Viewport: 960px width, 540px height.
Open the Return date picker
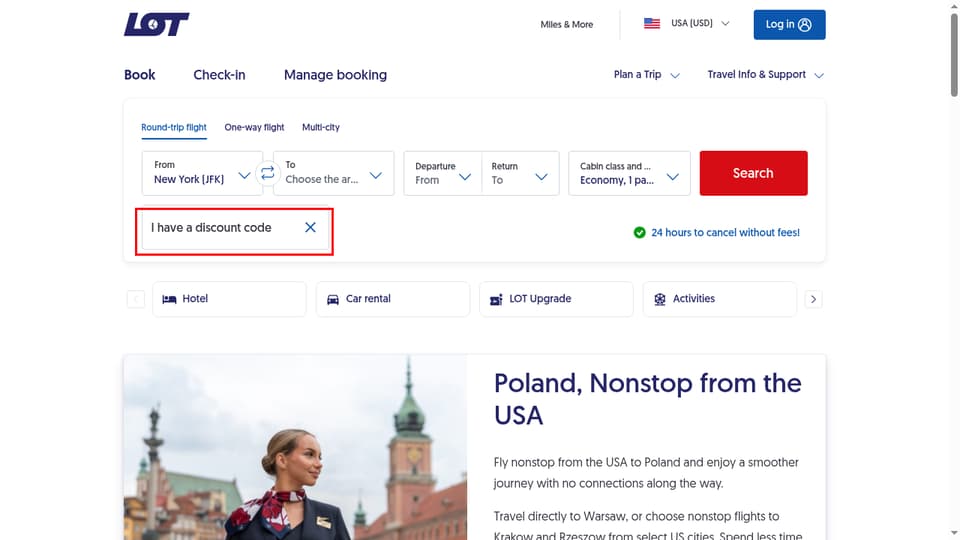pyautogui.click(x=520, y=173)
